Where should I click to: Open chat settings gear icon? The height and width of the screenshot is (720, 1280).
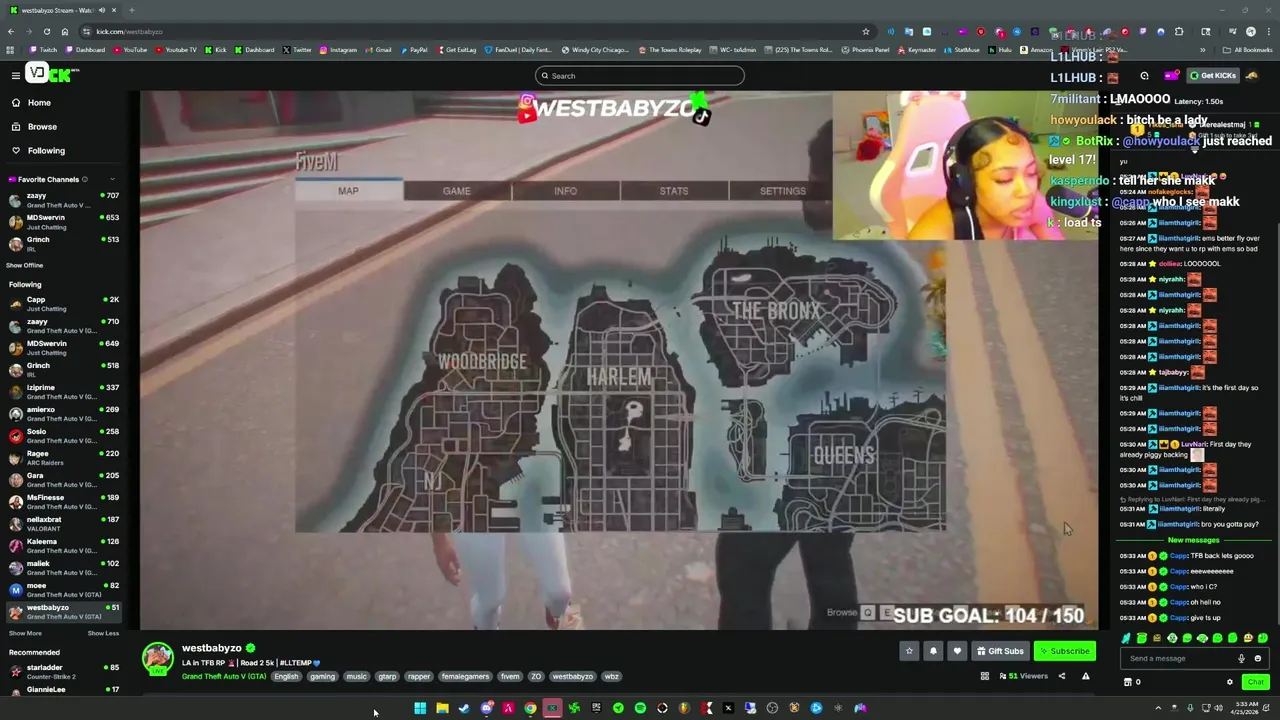click(x=1230, y=682)
